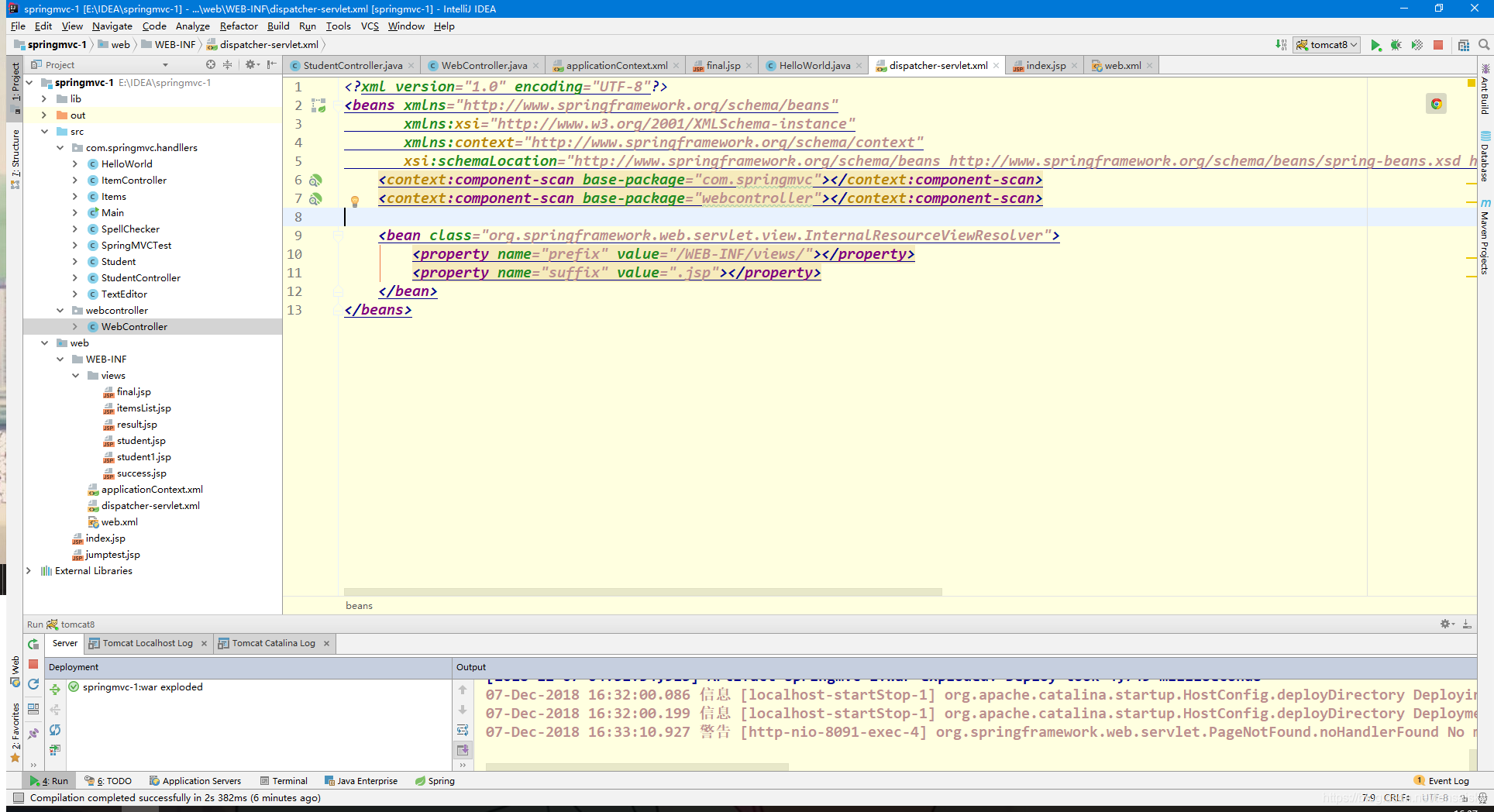This screenshot has width=1494, height=812.
Task: Hide the Run tool window
Action: pos(1467,624)
